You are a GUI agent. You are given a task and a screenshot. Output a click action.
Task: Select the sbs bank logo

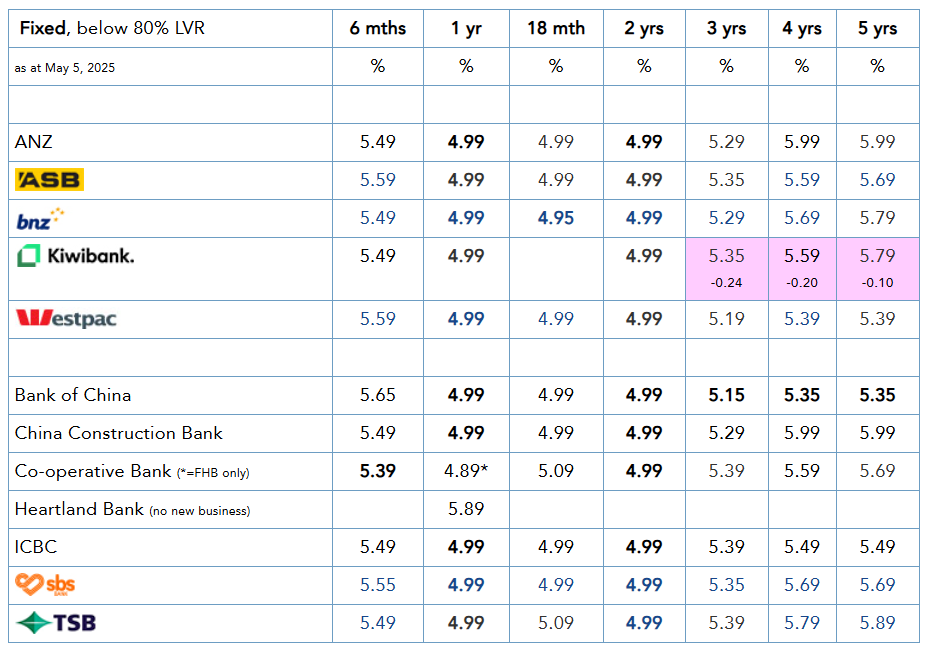pyautogui.click(x=45, y=585)
